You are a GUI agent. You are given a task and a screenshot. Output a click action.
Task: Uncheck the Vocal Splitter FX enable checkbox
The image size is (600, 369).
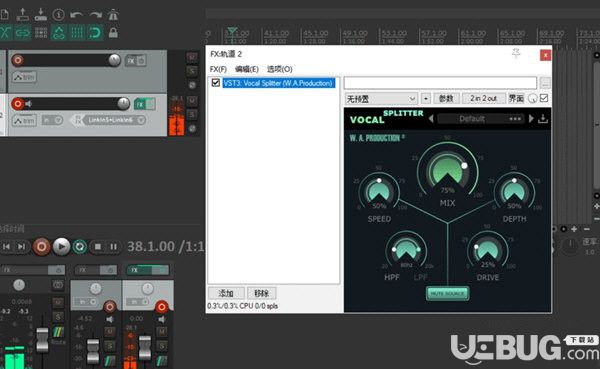coord(215,83)
